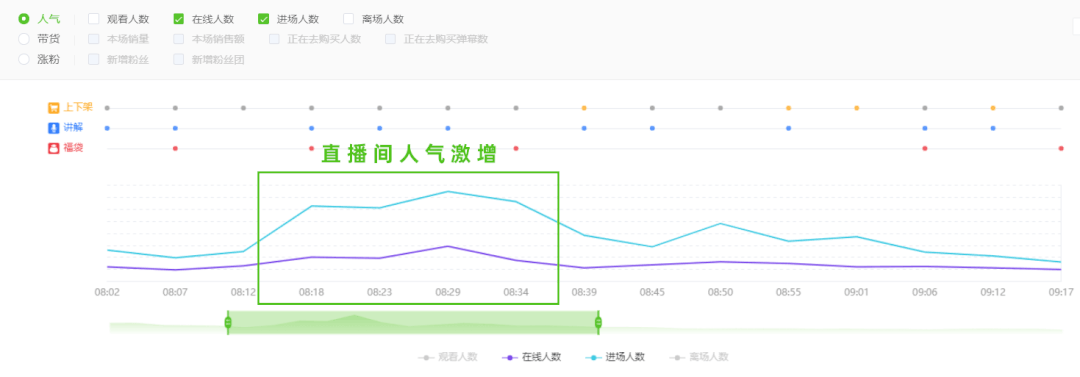
Task: Click orange 上下架 marker at 08:55
Action: pos(789,108)
